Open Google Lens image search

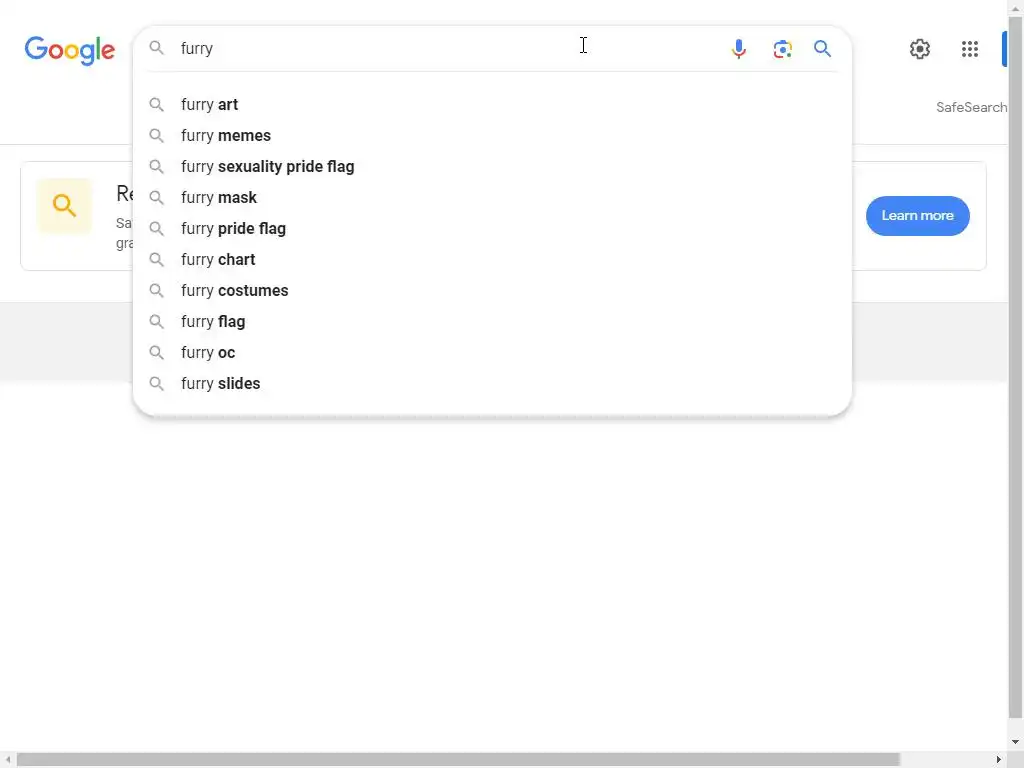(x=782, y=49)
